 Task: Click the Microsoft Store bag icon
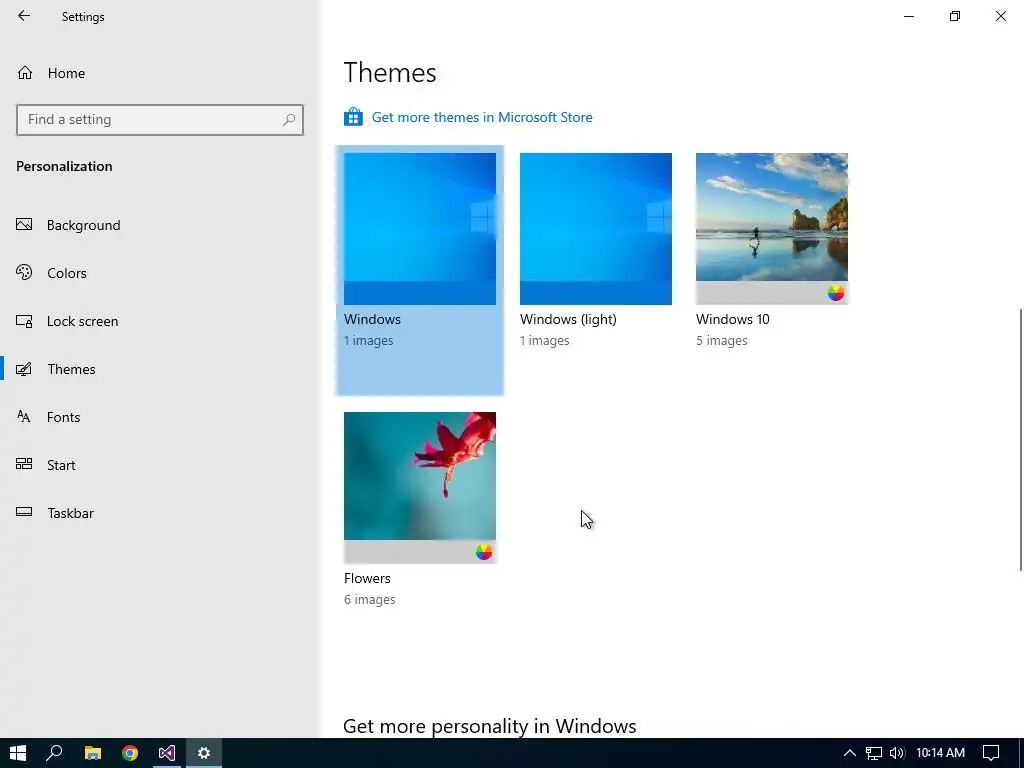click(353, 117)
